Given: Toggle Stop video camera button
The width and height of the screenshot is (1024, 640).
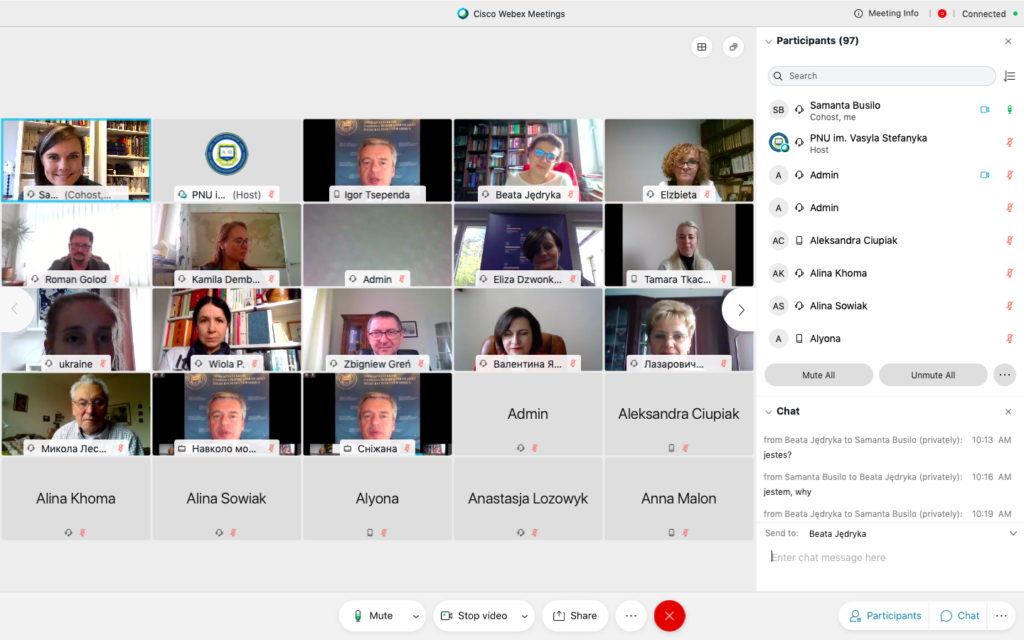Looking at the screenshot, I should pos(472,616).
